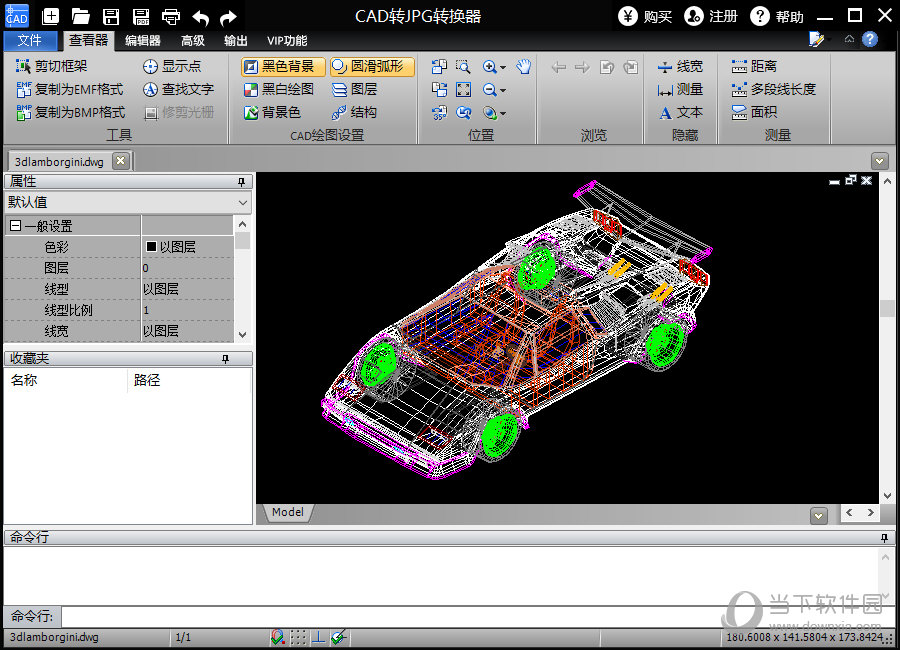Open the 文件 file menu
Screen dimensions: 900x650
(x=30, y=41)
